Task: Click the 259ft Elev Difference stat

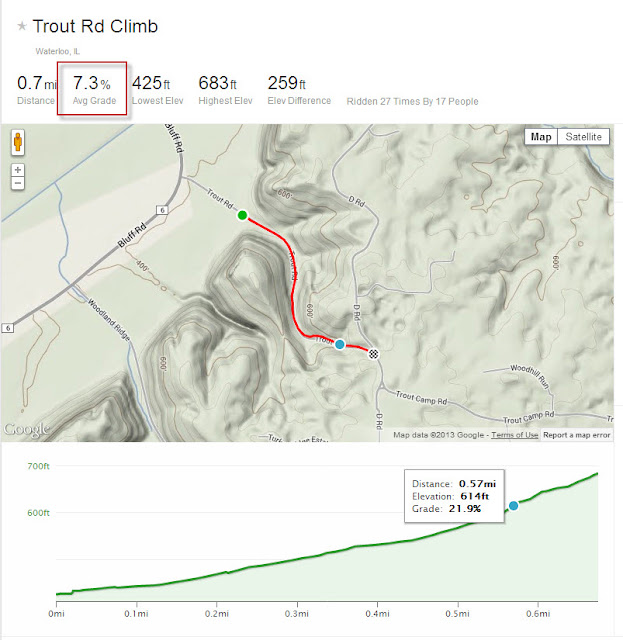Action: point(299,90)
